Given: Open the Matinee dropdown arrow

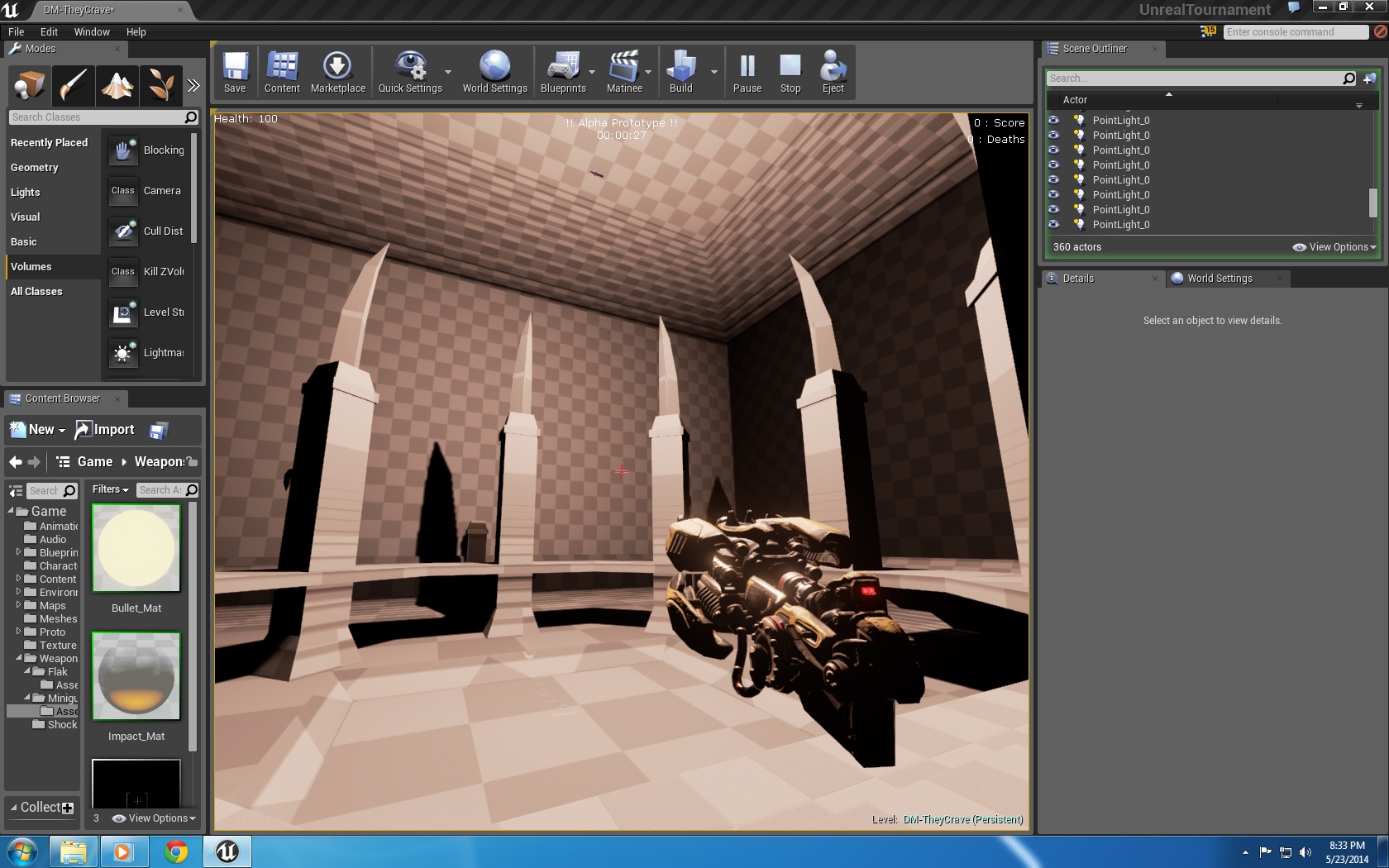Looking at the screenshot, I should pyautogui.click(x=648, y=72).
